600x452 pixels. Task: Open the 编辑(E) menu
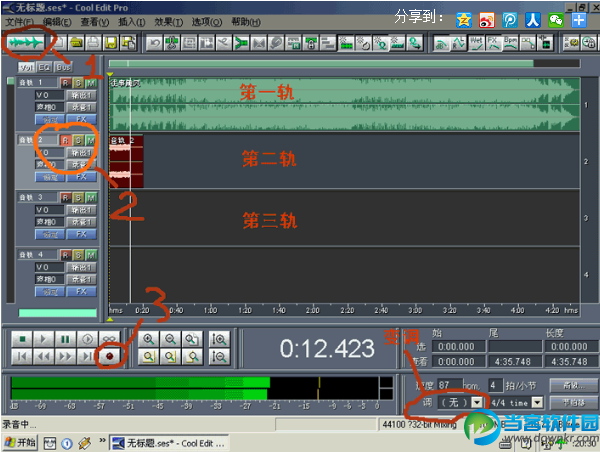(57, 22)
